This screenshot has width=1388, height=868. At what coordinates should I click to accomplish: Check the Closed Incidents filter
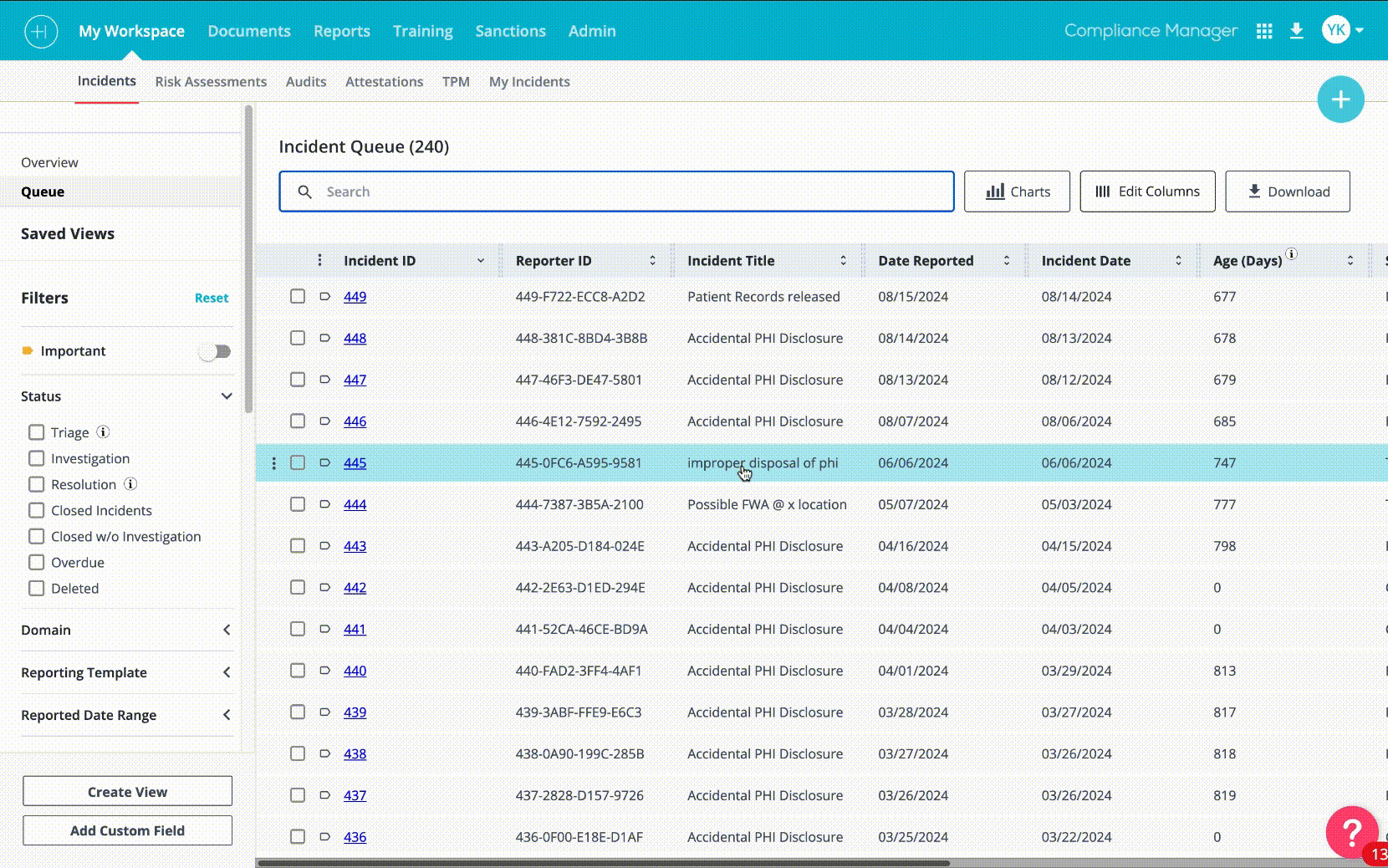pyautogui.click(x=36, y=510)
